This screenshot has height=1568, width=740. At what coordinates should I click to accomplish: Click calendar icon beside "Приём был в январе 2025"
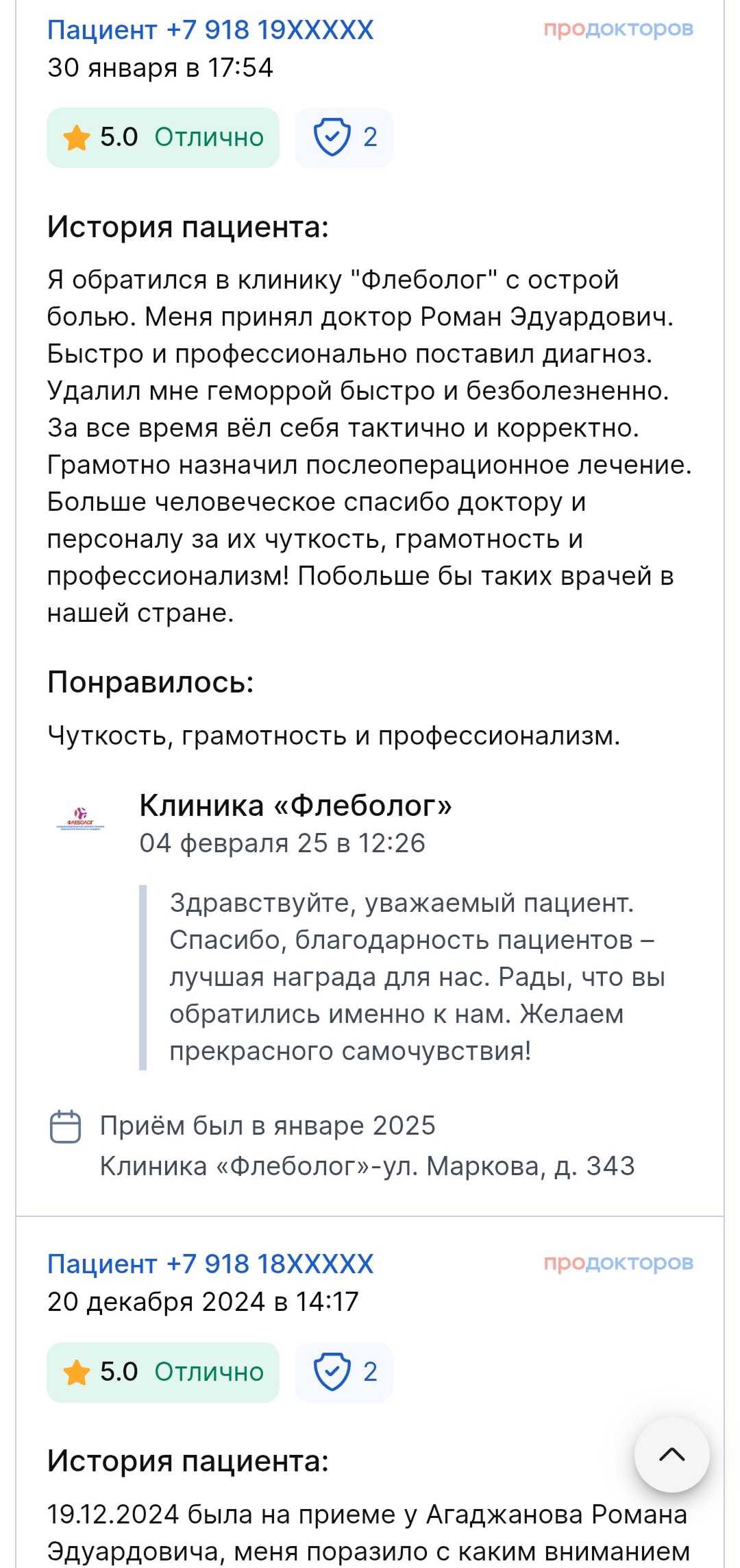coord(66,1126)
